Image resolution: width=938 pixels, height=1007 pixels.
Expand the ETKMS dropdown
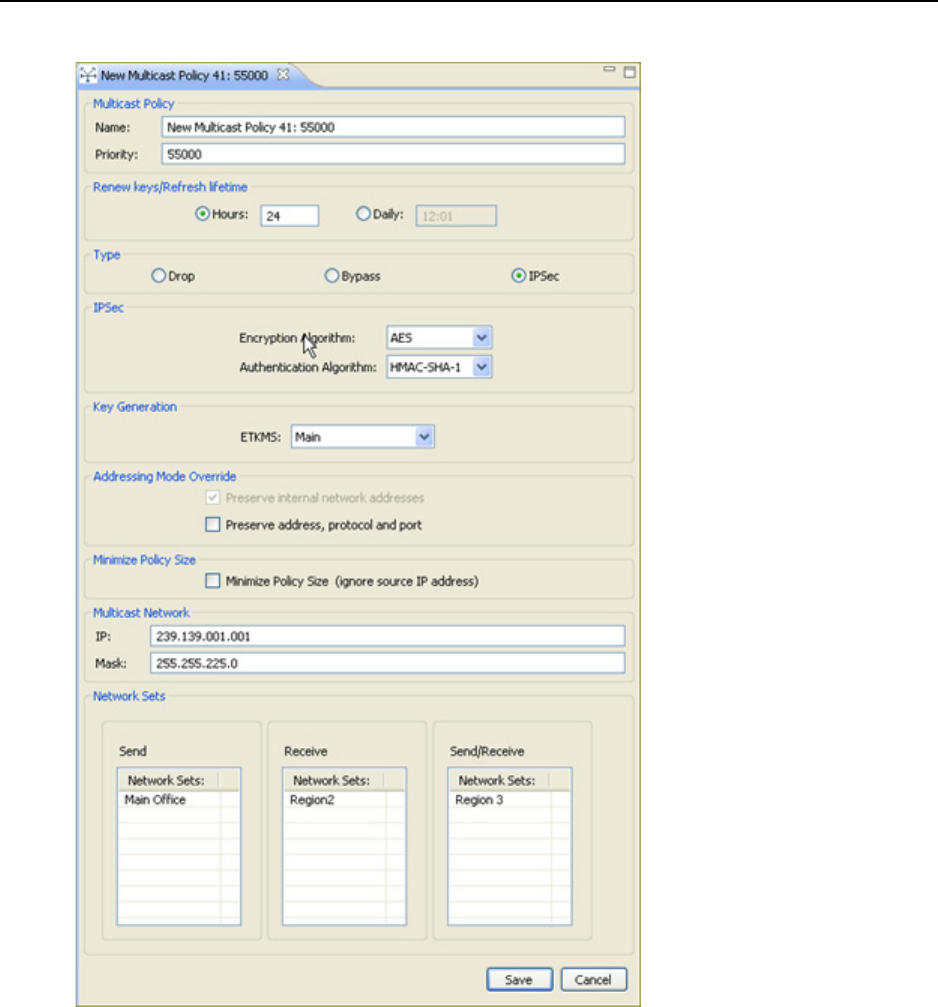coord(424,436)
